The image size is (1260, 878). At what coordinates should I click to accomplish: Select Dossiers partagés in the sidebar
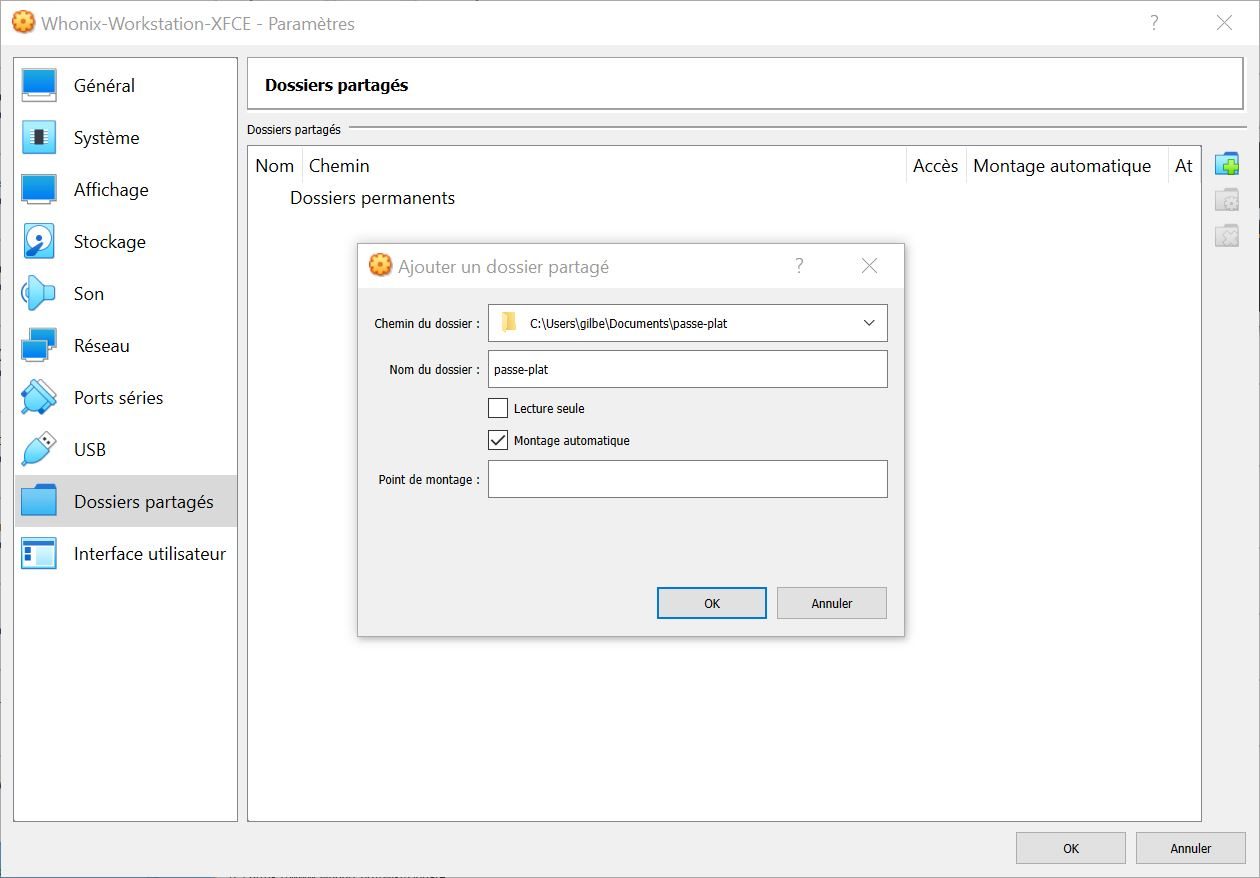tap(126, 502)
